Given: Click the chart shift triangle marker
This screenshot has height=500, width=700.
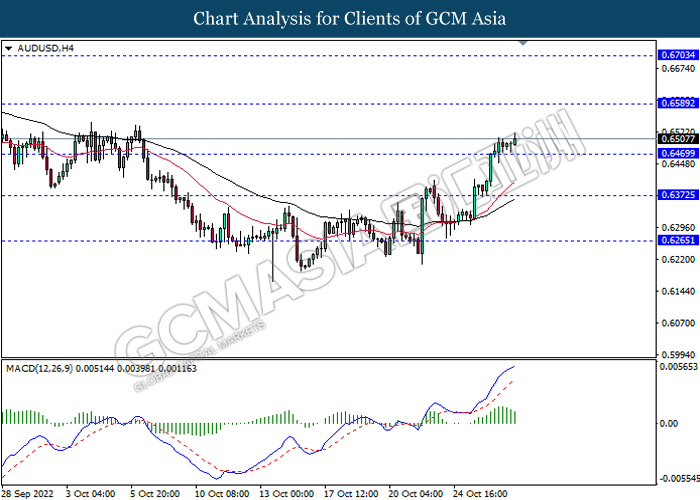Looking at the screenshot, I should click(x=523, y=43).
